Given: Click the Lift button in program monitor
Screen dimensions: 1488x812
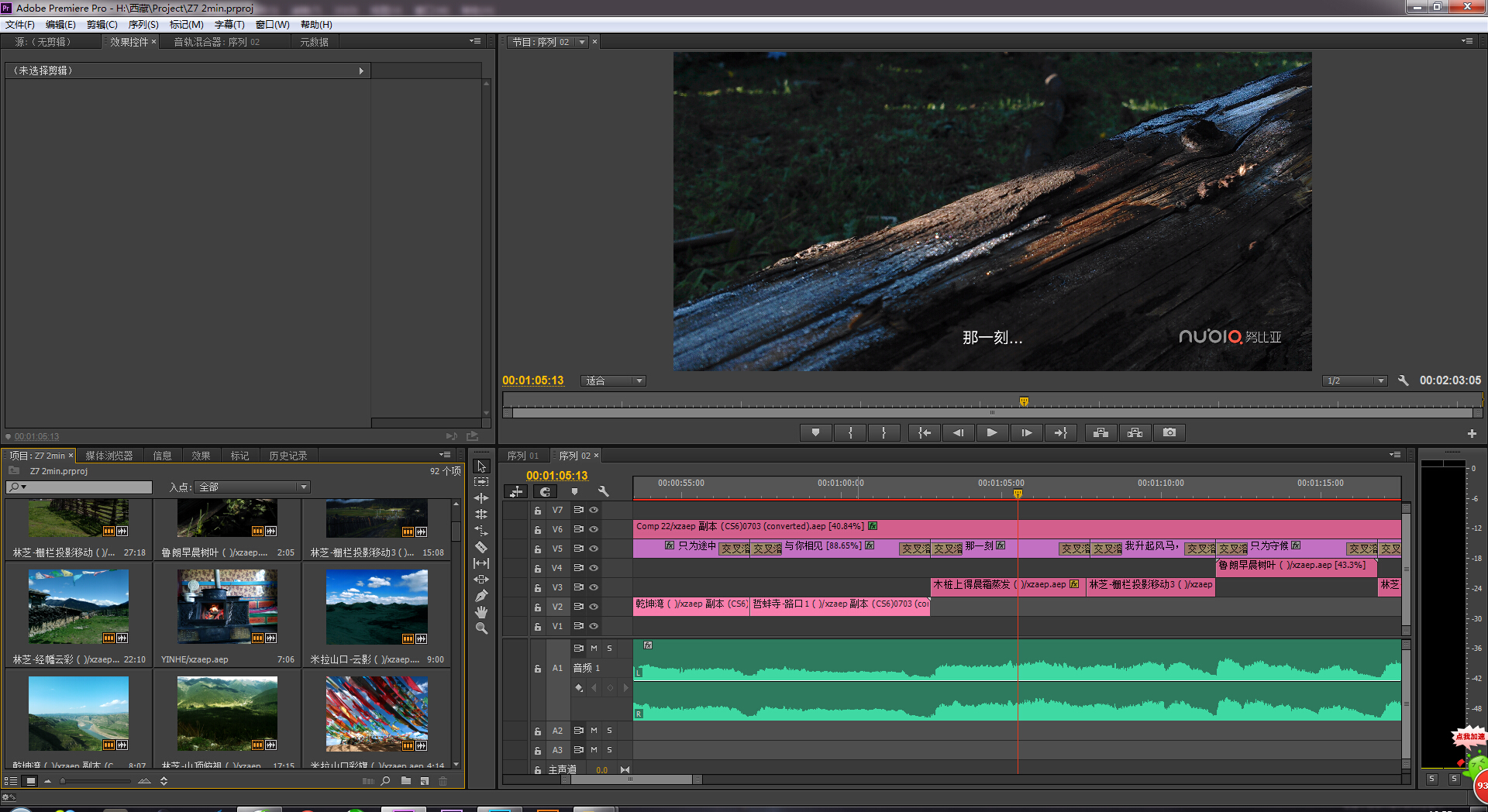Looking at the screenshot, I should (x=1100, y=432).
